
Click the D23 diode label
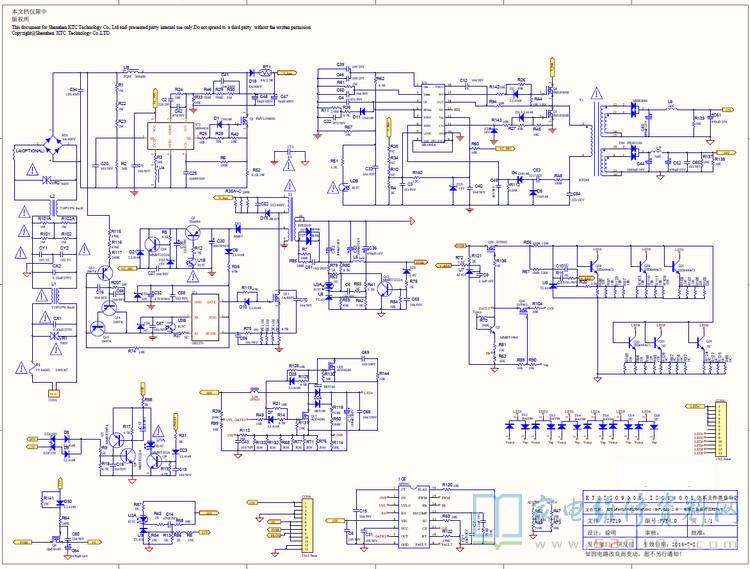(x=183, y=450)
